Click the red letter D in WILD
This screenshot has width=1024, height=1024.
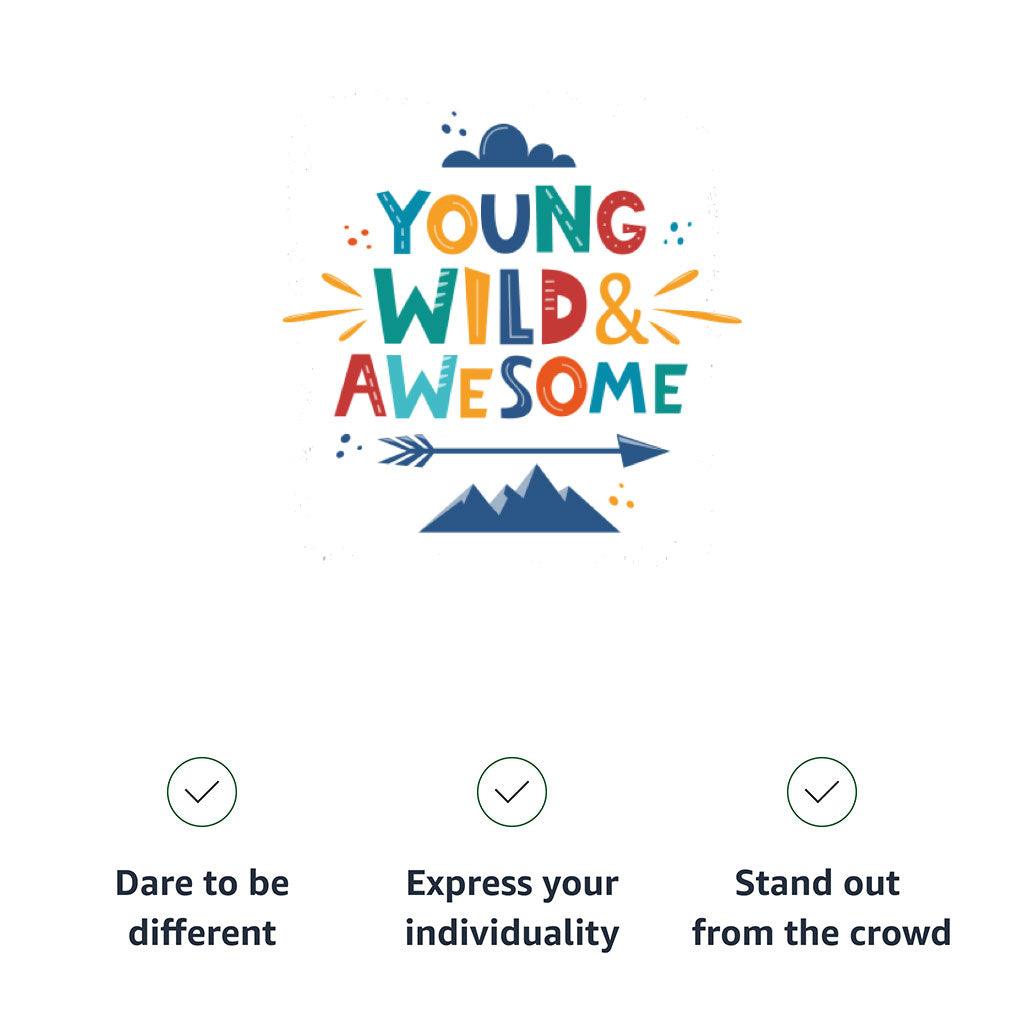565,312
